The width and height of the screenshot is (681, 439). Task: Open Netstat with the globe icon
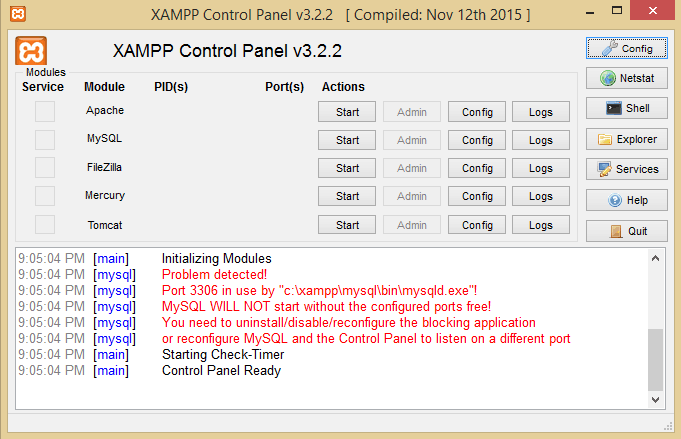pos(627,78)
